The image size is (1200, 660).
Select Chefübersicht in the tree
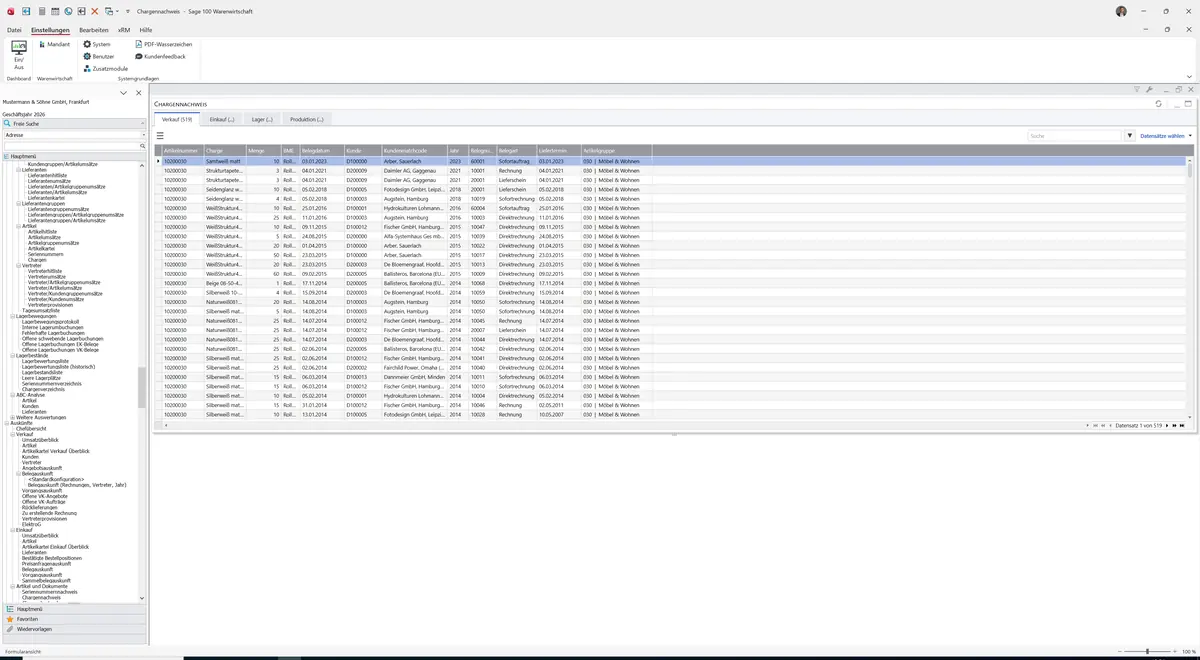point(32,428)
